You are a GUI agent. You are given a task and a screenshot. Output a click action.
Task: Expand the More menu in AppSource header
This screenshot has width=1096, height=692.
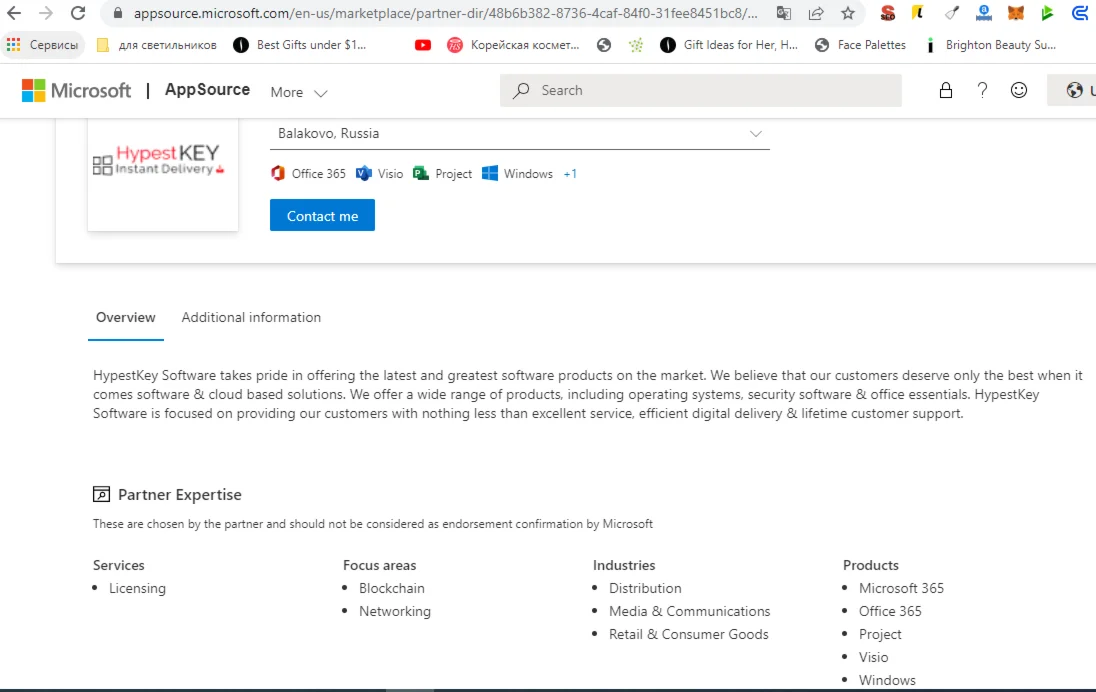point(298,92)
